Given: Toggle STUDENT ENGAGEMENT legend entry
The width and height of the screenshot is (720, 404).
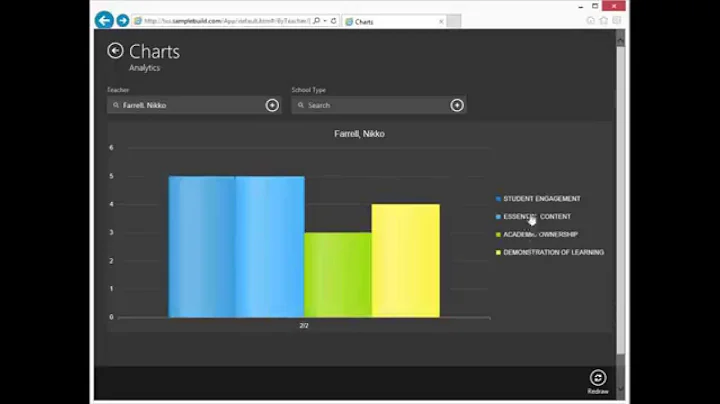Looking at the screenshot, I should [x=538, y=198].
